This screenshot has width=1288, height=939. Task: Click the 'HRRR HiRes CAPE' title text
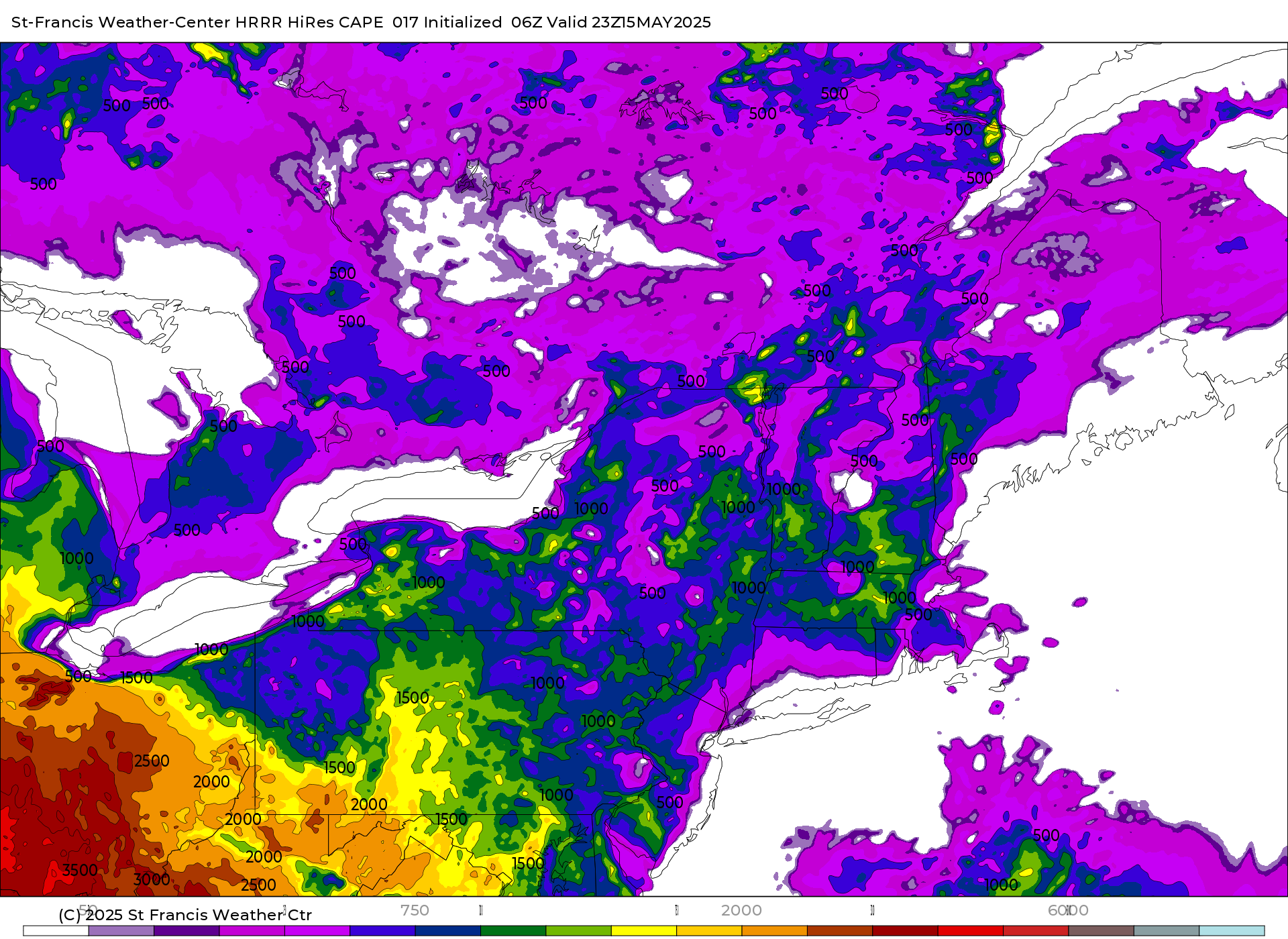coord(309,22)
